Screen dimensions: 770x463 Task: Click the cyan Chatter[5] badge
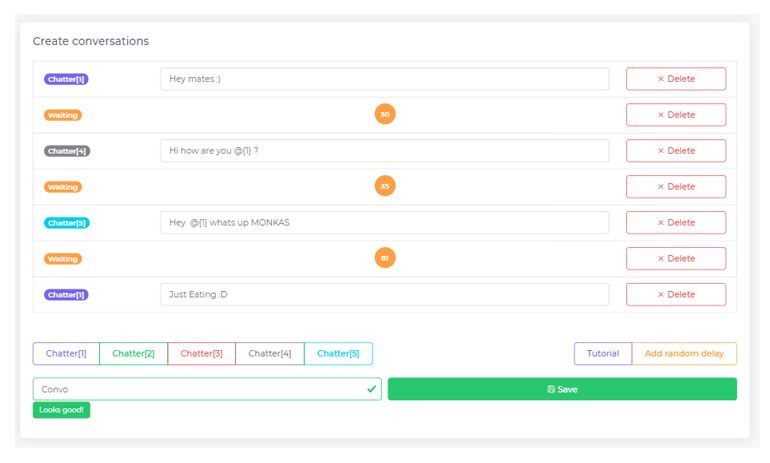pos(67,223)
